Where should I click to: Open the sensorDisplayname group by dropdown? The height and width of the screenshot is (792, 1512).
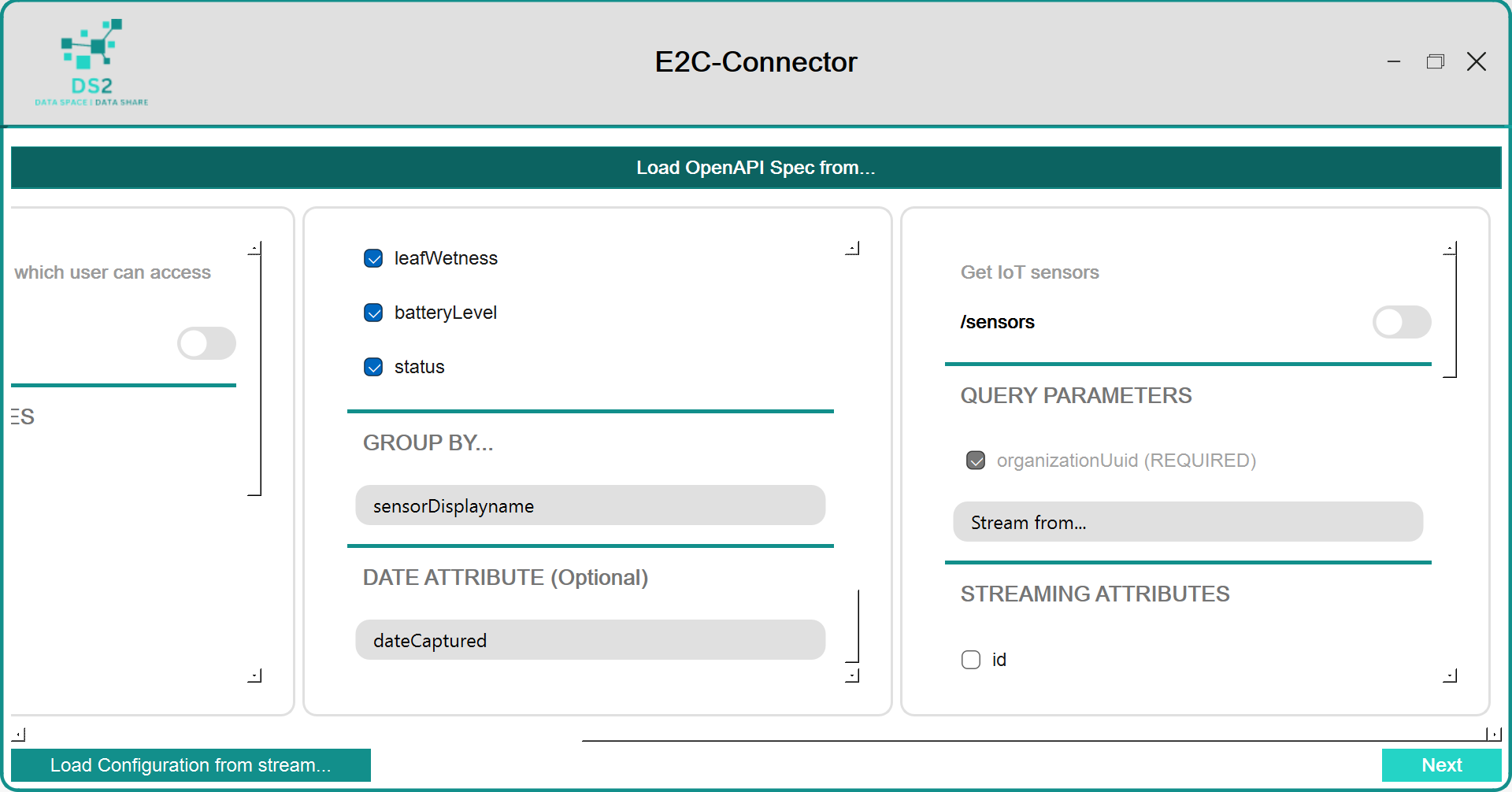(590, 505)
